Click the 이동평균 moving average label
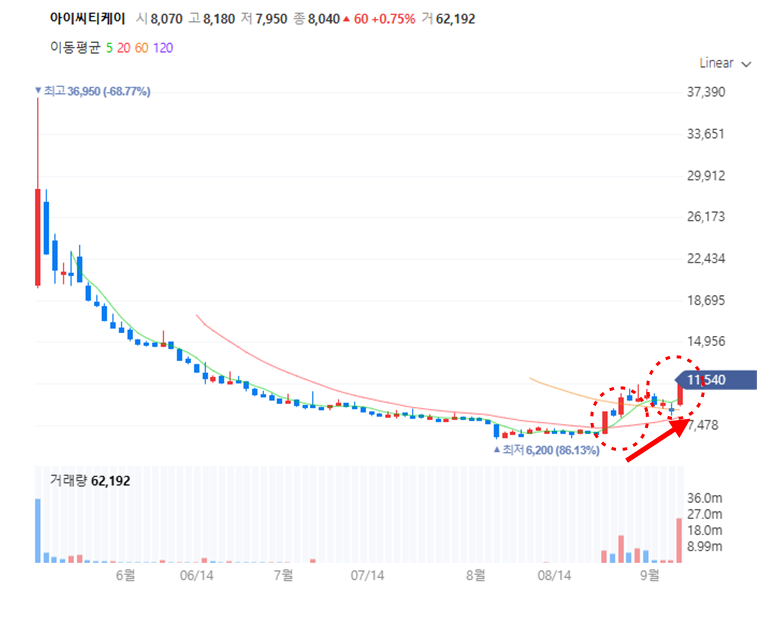The width and height of the screenshot is (769, 625). click(75, 48)
